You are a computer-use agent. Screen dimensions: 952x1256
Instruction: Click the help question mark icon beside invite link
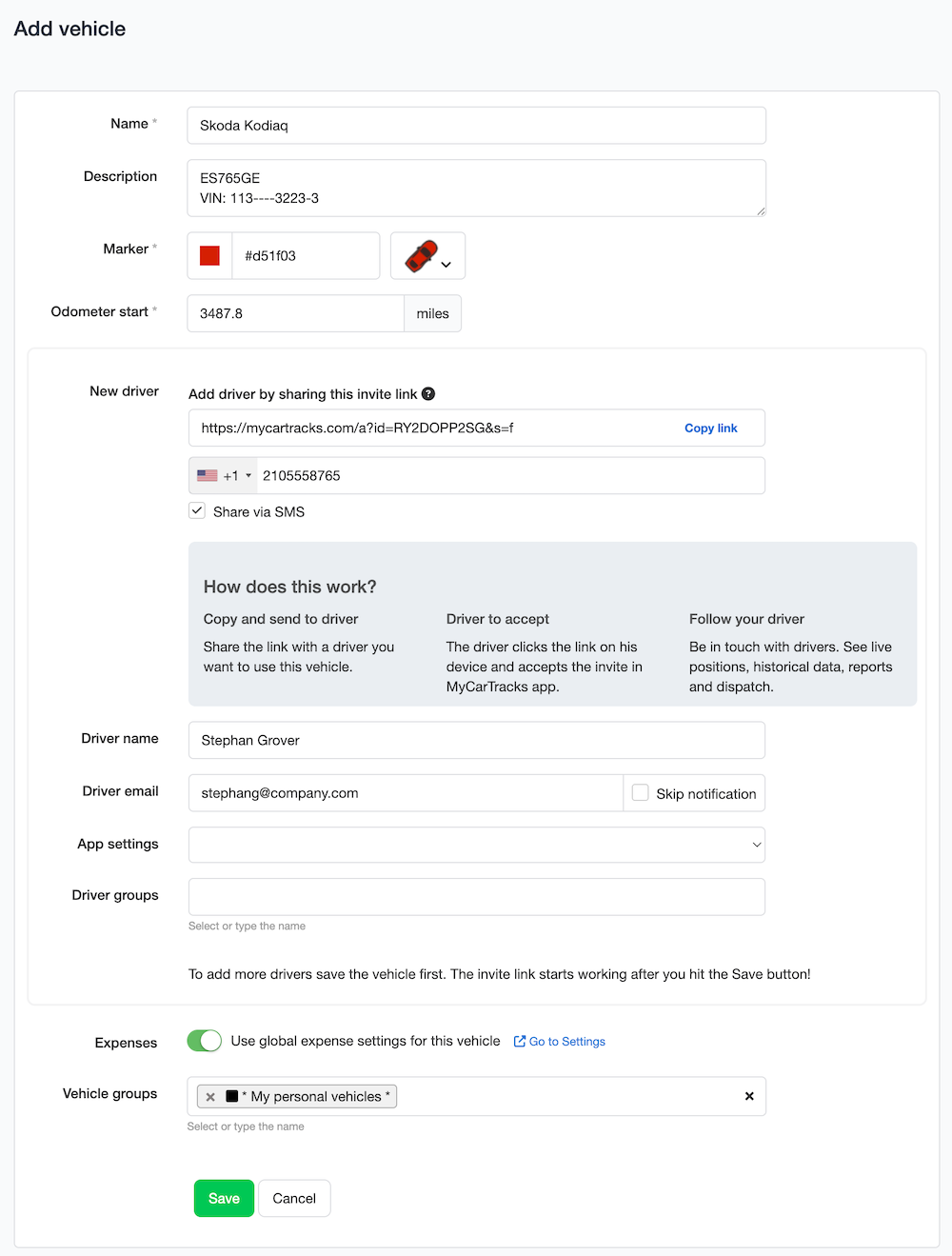[428, 394]
